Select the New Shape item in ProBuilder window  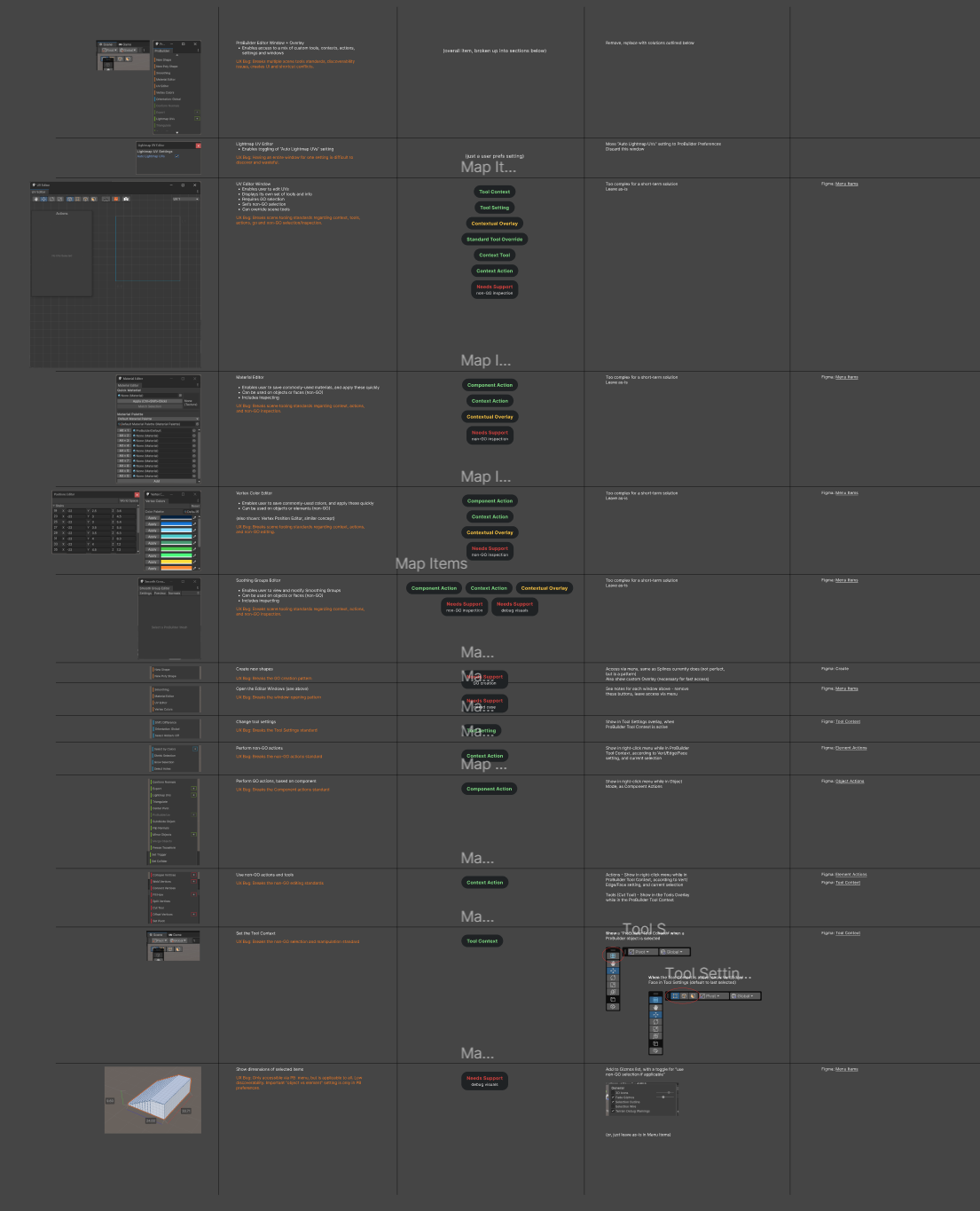[163, 60]
